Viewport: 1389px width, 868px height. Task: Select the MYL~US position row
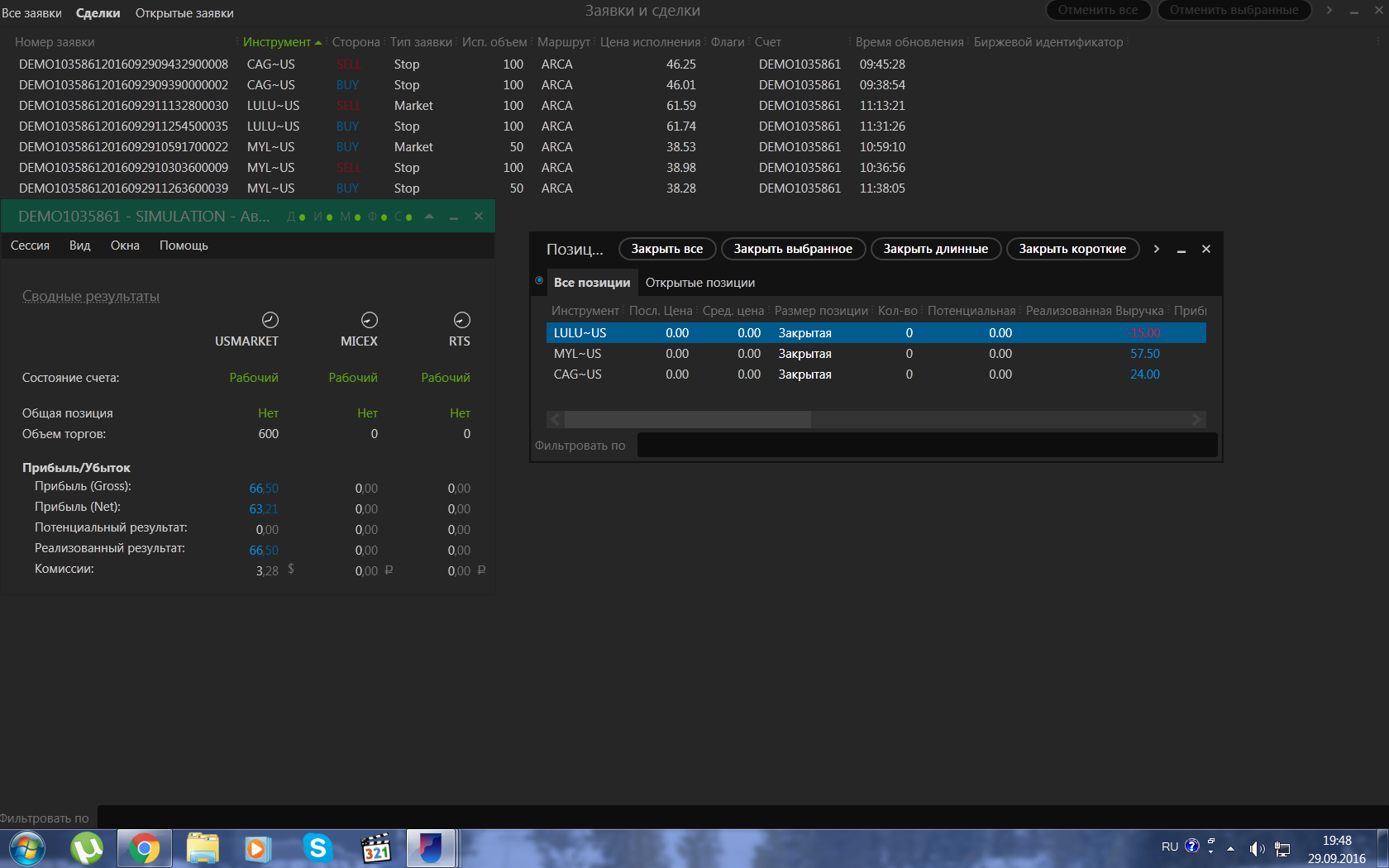click(x=876, y=354)
